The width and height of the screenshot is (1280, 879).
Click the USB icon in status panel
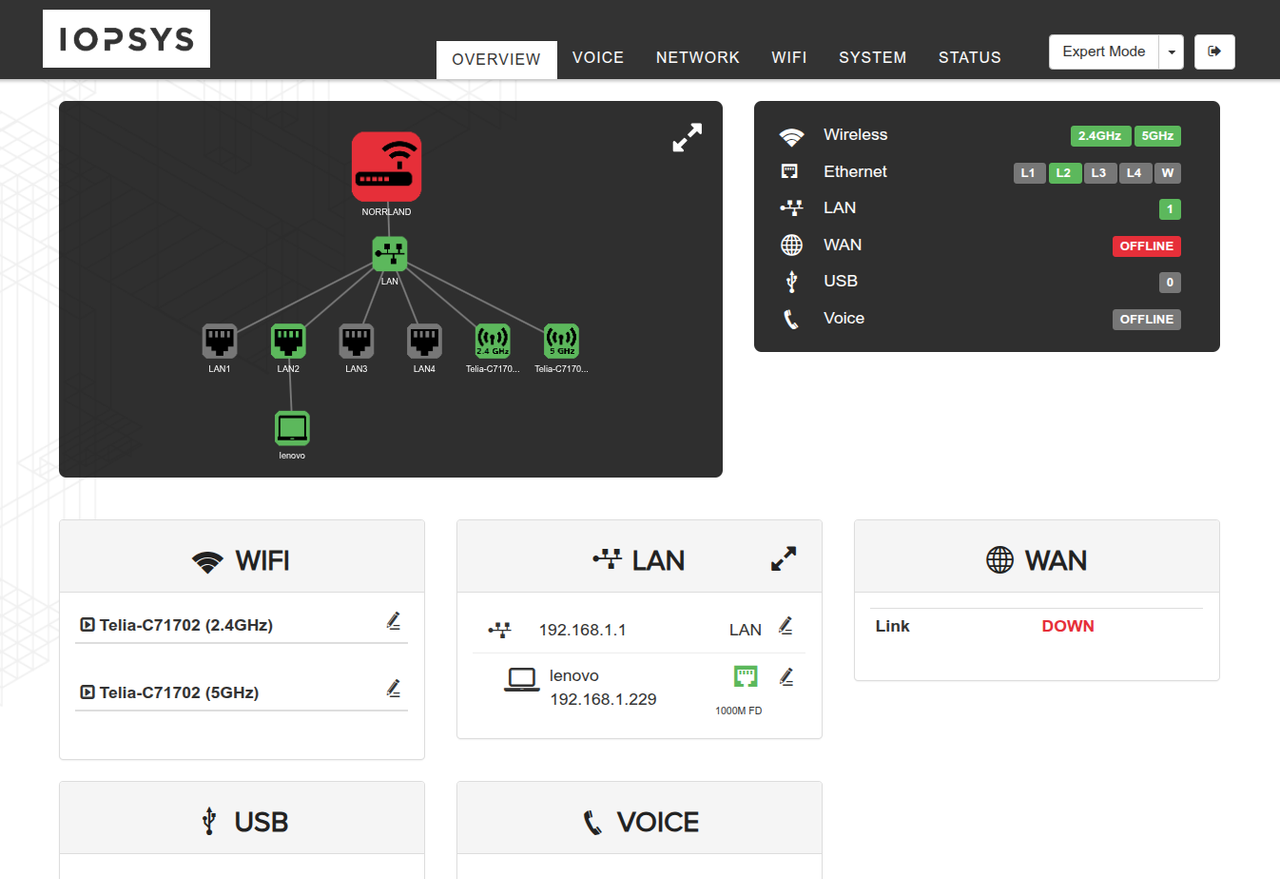792,282
